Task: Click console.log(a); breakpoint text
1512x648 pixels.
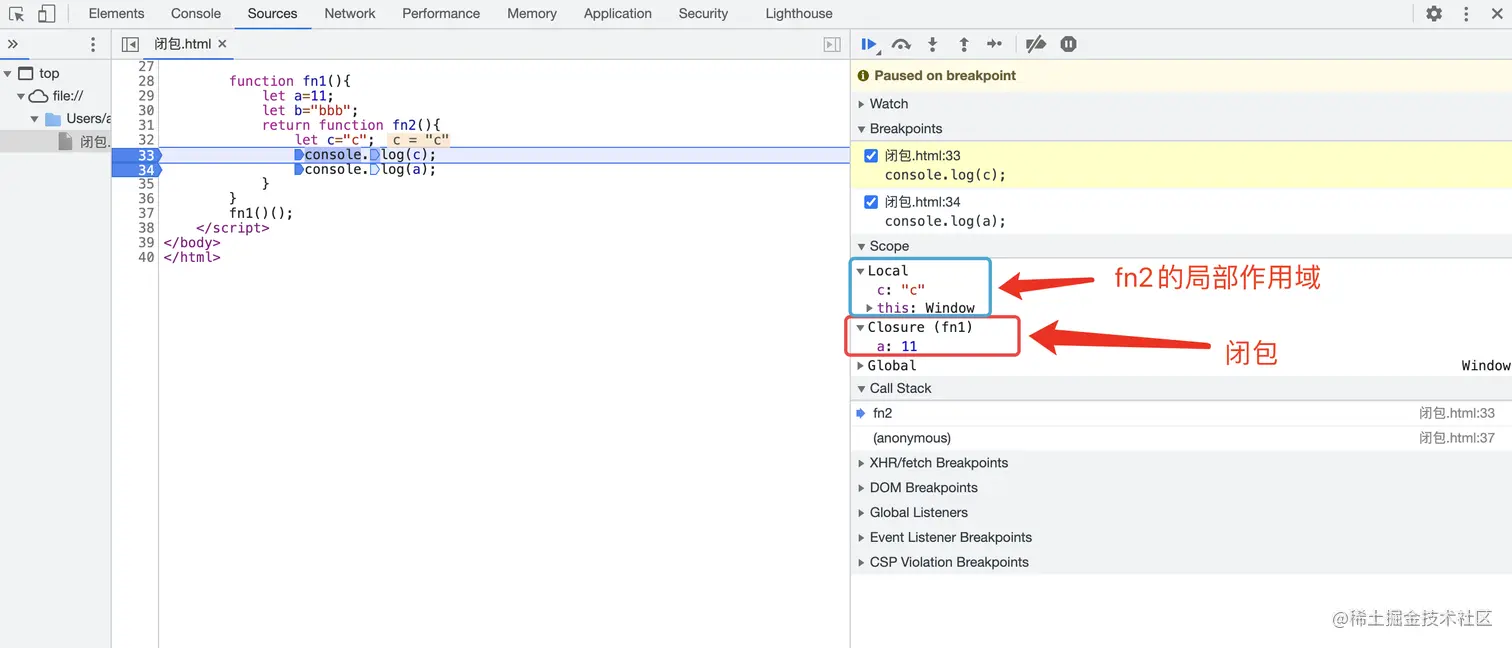Action: pos(945,221)
